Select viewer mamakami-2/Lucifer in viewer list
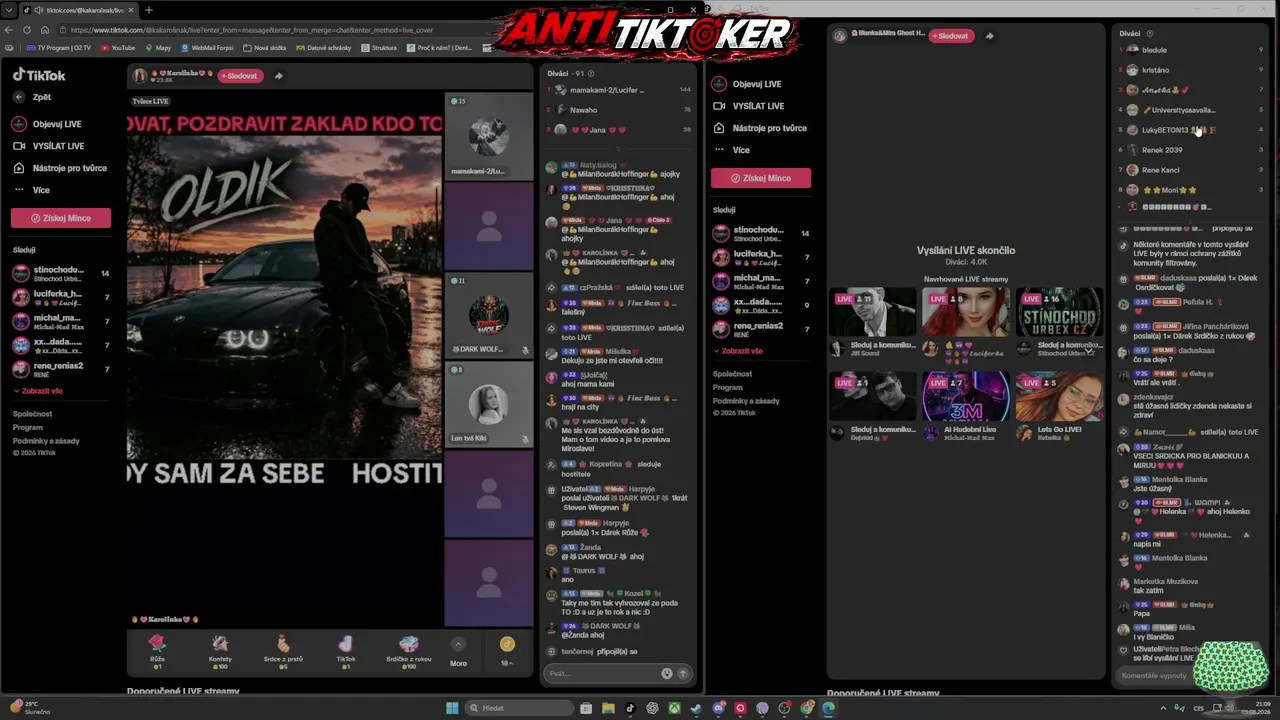 [620, 90]
